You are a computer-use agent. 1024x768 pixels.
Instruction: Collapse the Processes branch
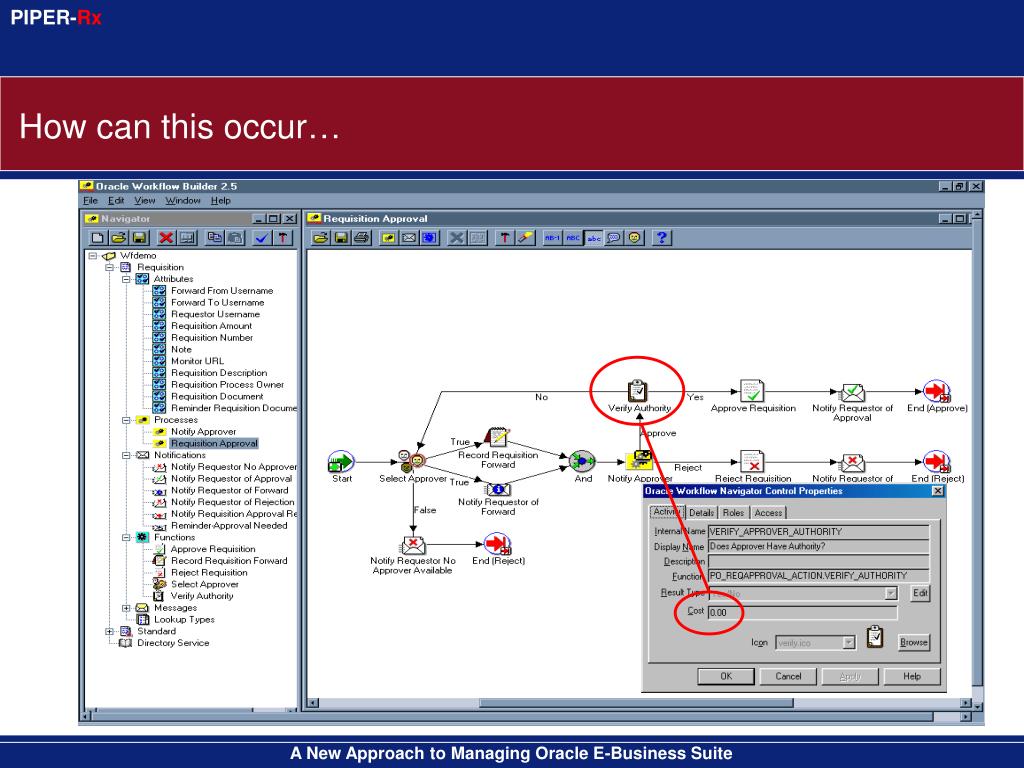coord(127,420)
